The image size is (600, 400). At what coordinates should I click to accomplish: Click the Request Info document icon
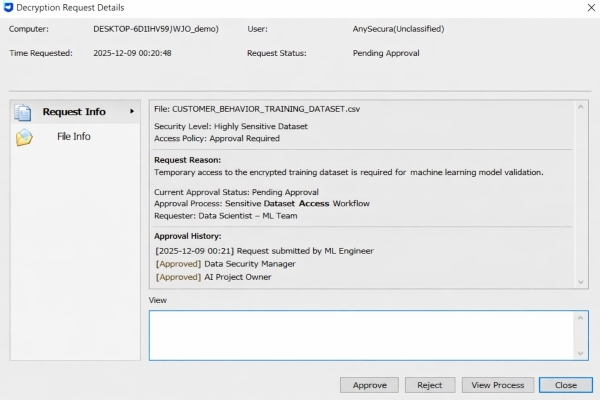tap(23, 113)
